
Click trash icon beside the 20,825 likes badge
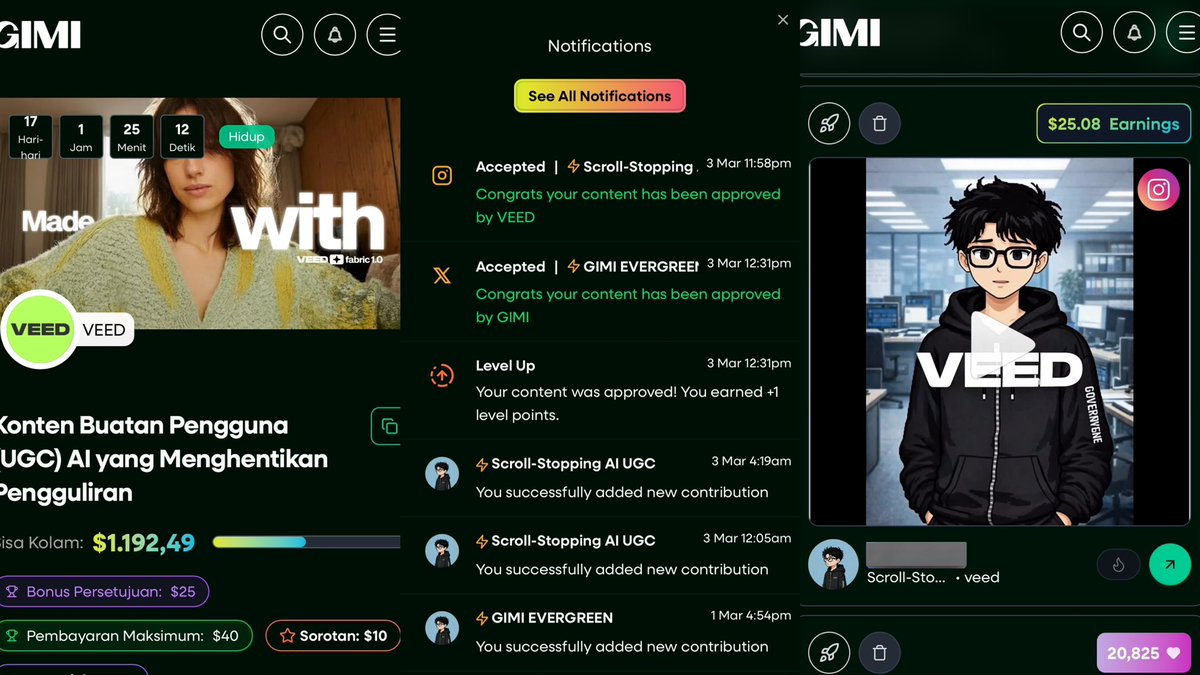880,653
